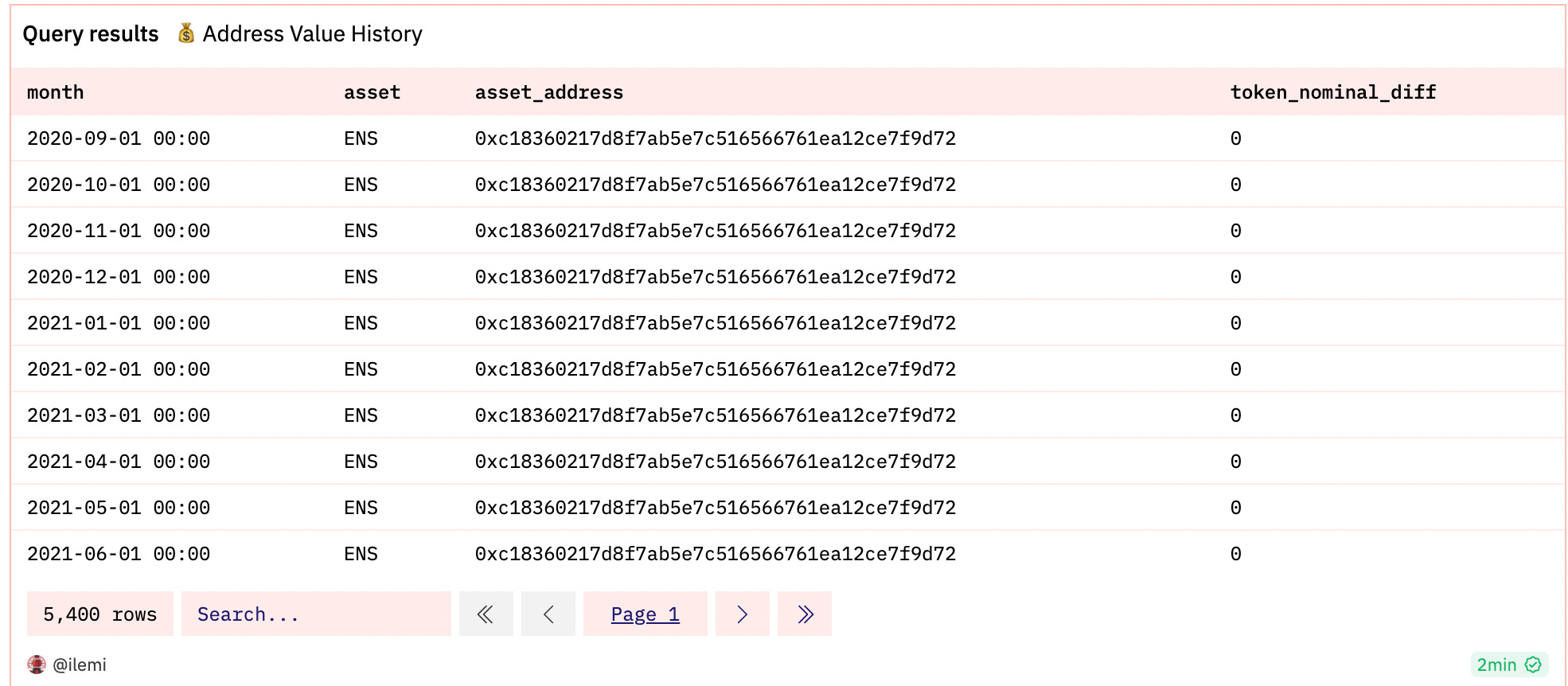Sort results by the asset column header
Screen dimensions: 1568x686
pyautogui.click(x=372, y=92)
